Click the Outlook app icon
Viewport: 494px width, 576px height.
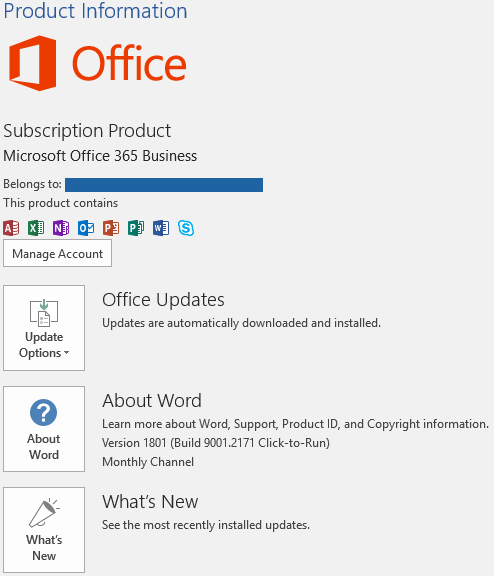86,228
